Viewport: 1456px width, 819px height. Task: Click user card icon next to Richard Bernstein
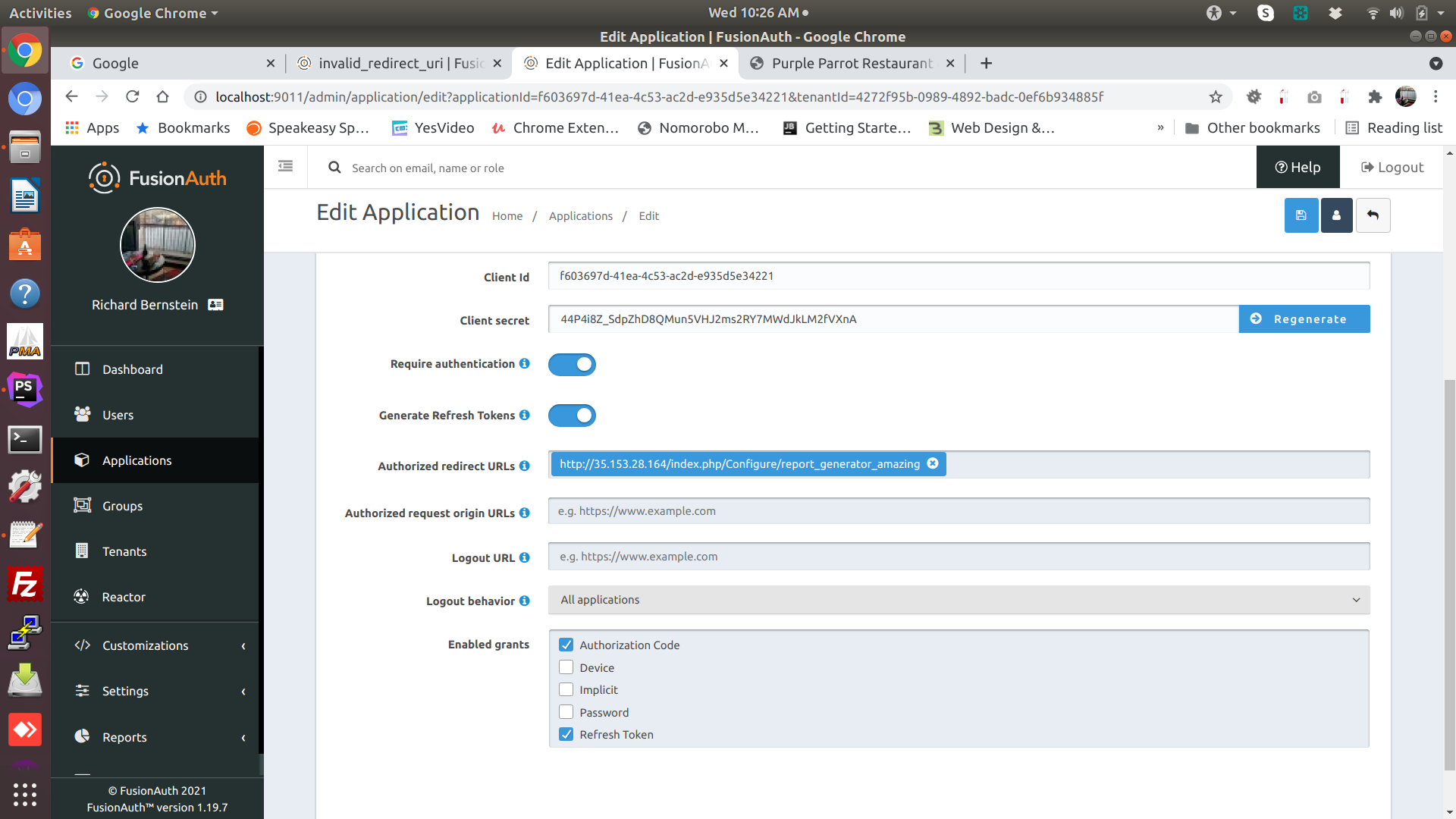(x=215, y=305)
